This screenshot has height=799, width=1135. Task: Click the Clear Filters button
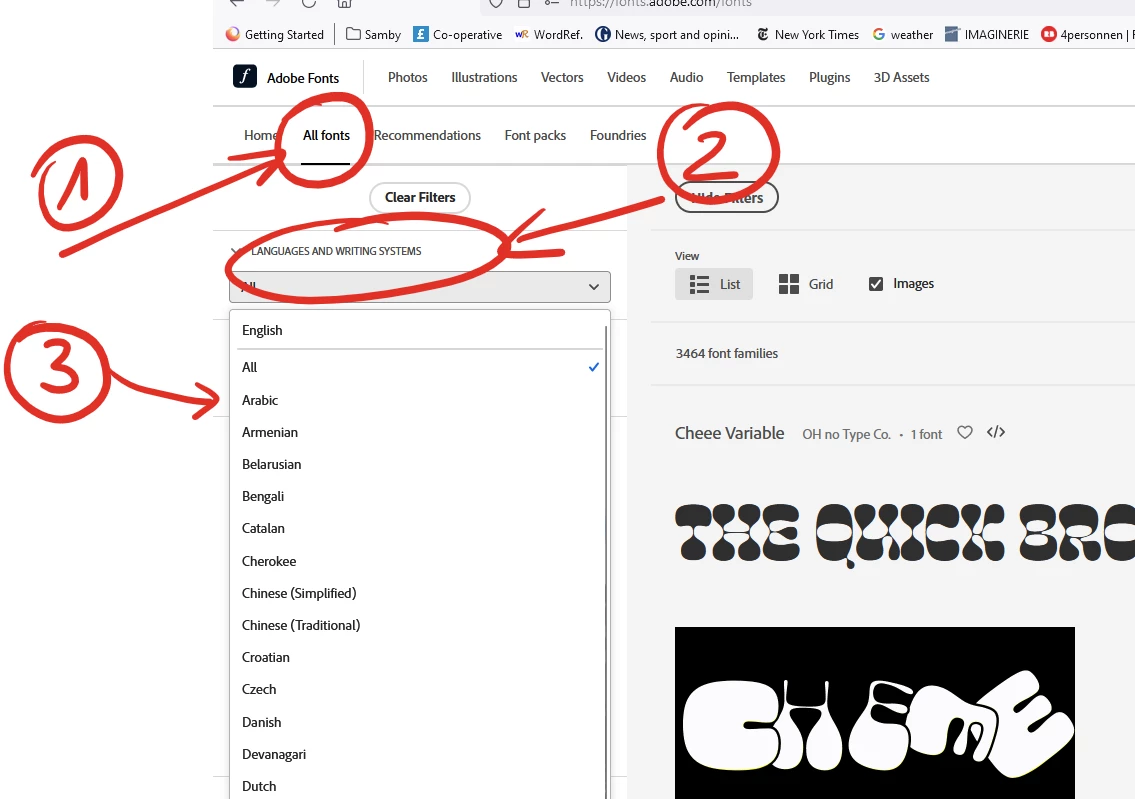click(420, 198)
